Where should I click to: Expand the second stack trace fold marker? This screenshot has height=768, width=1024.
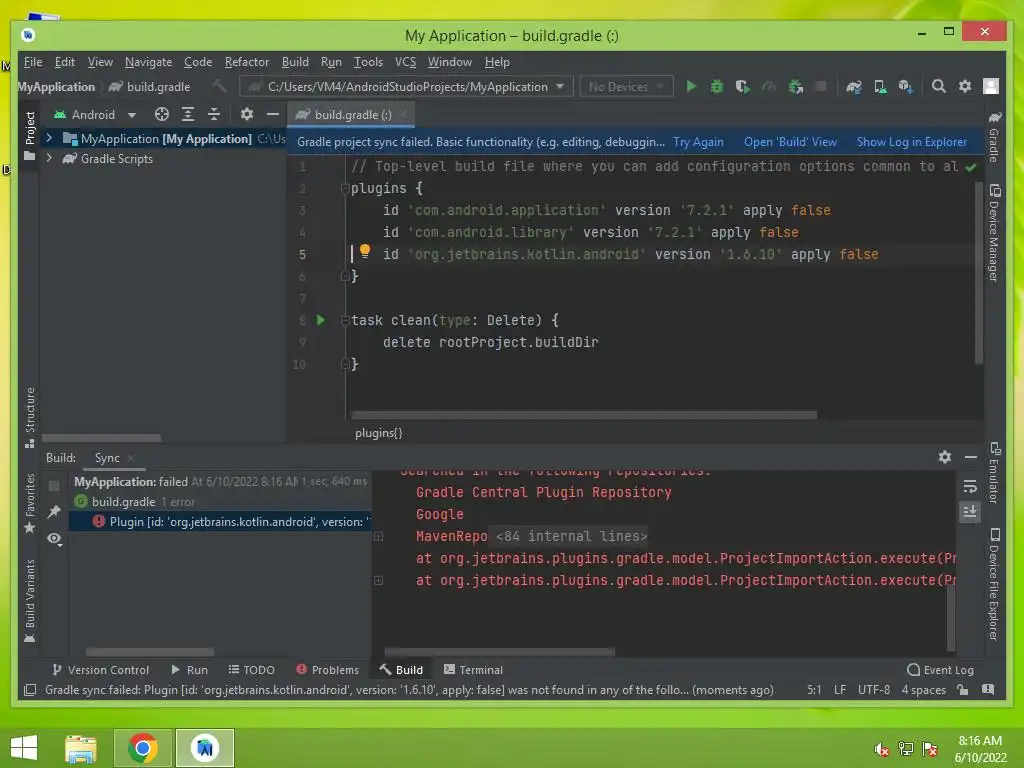pos(378,580)
